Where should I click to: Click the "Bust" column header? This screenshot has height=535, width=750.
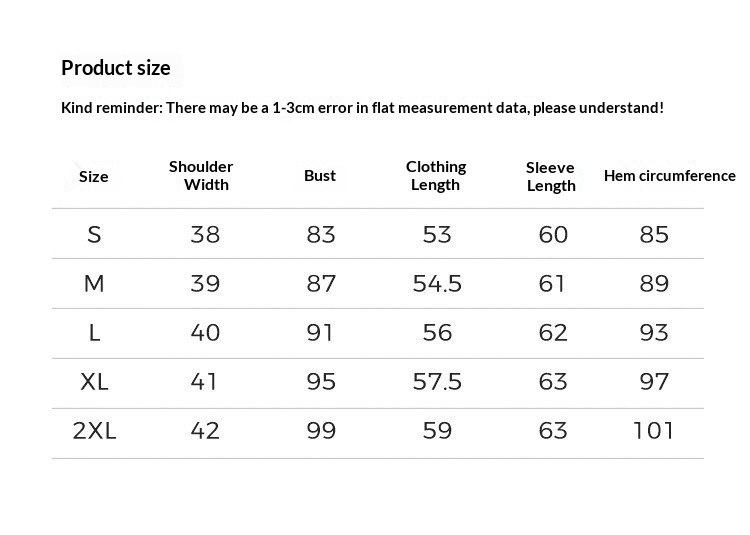click(x=320, y=176)
